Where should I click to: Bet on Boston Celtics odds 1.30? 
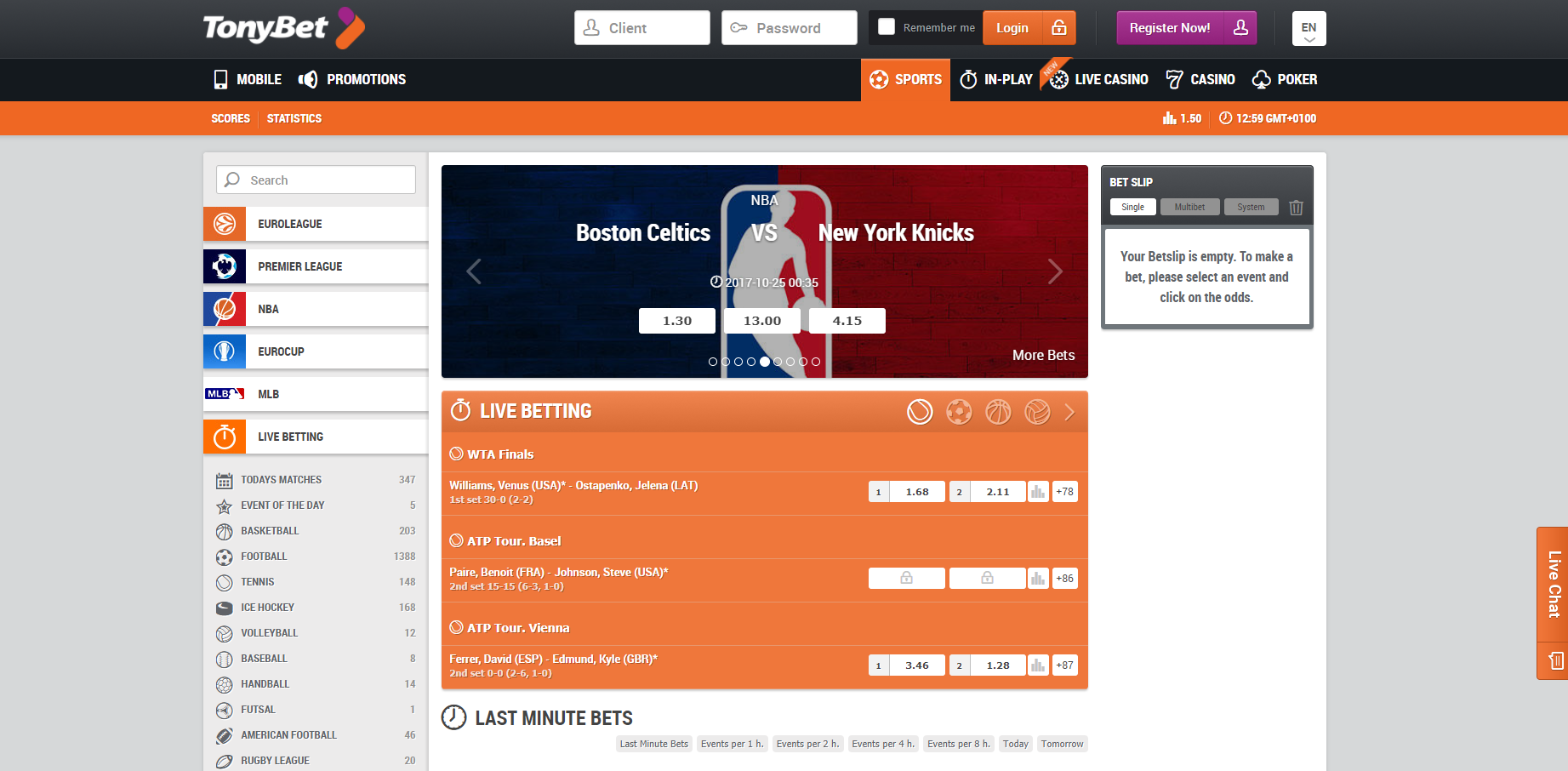[677, 321]
